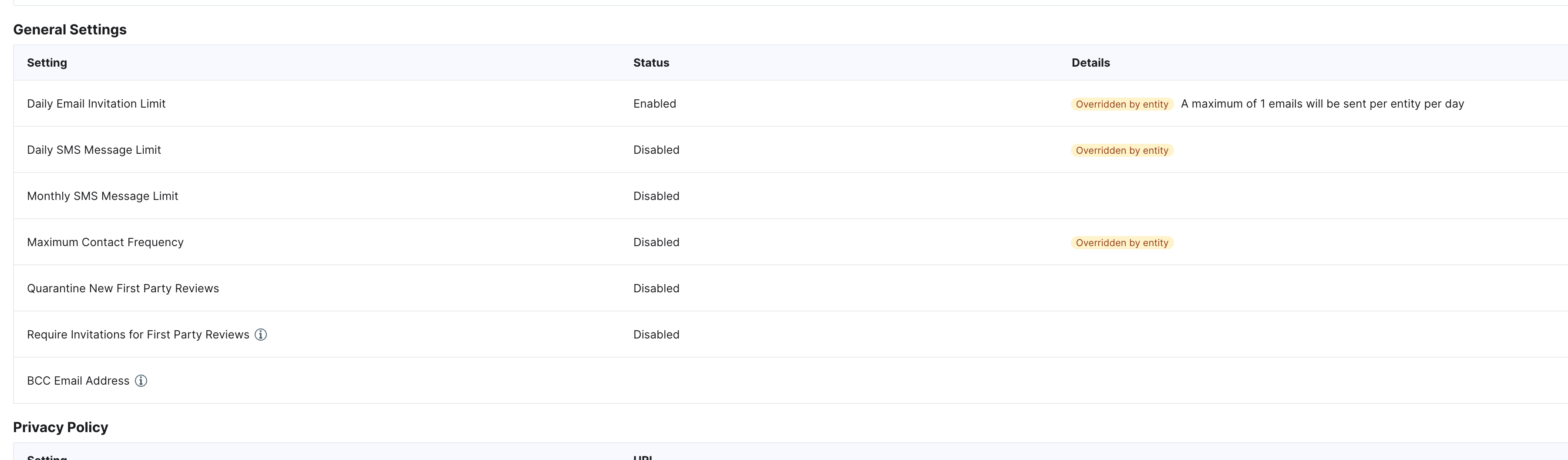Click Overridden by entity badge for Maximum Contact Frequency
The height and width of the screenshot is (460, 1568).
tap(1122, 243)
